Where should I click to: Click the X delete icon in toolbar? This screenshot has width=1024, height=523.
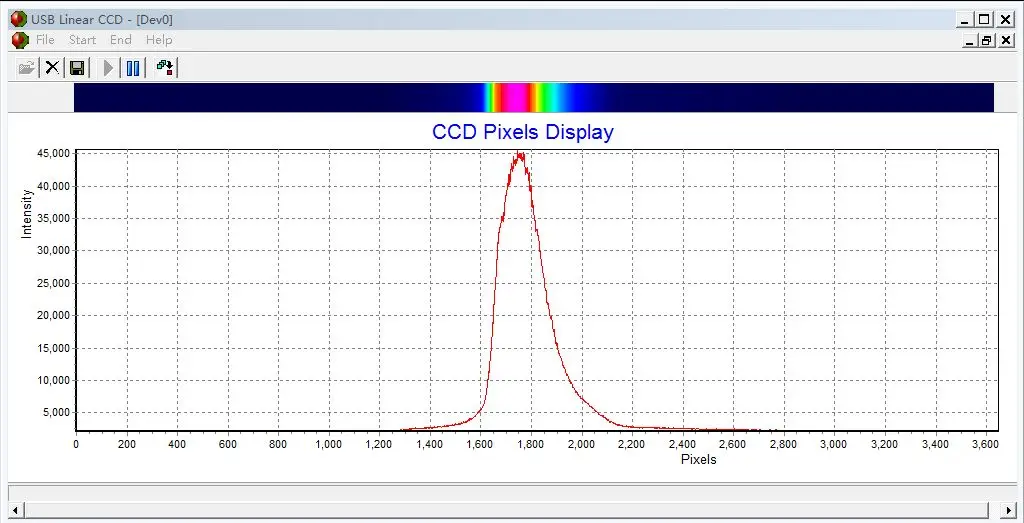coord(52,68)
